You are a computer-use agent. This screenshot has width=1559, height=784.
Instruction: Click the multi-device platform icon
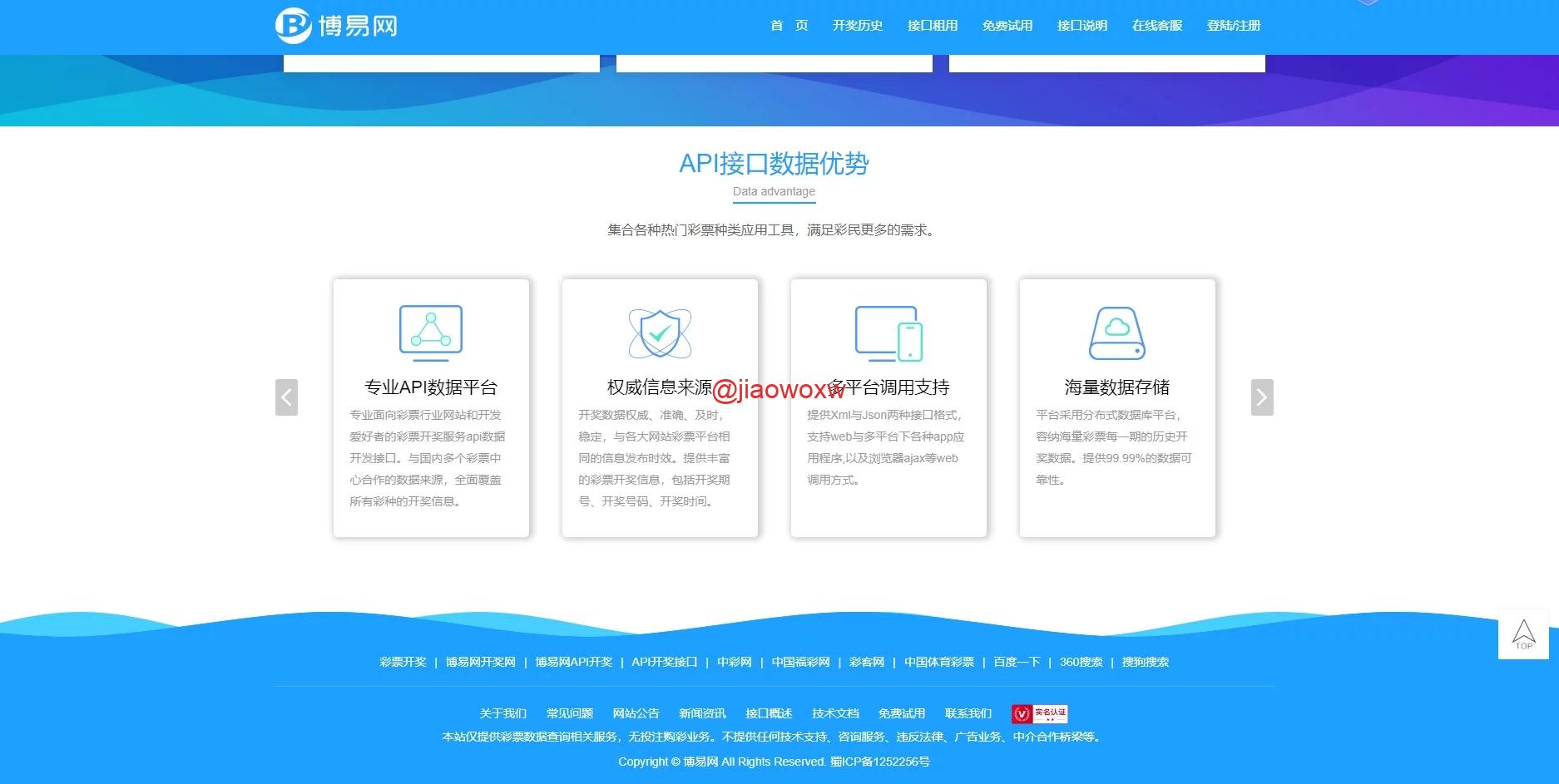(888, 333)
